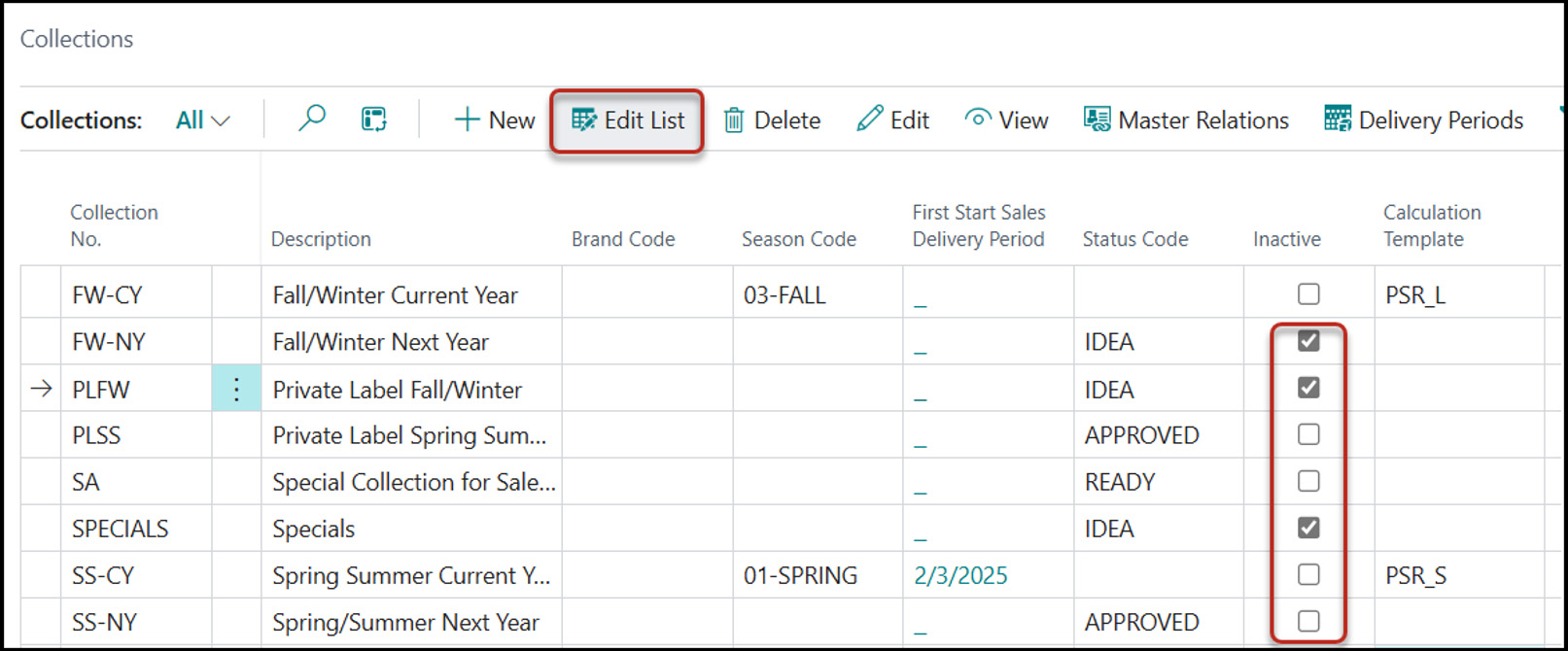Open the list layout icon beside search
Viewport: 1568px width, 651px height.
[374, 119]
